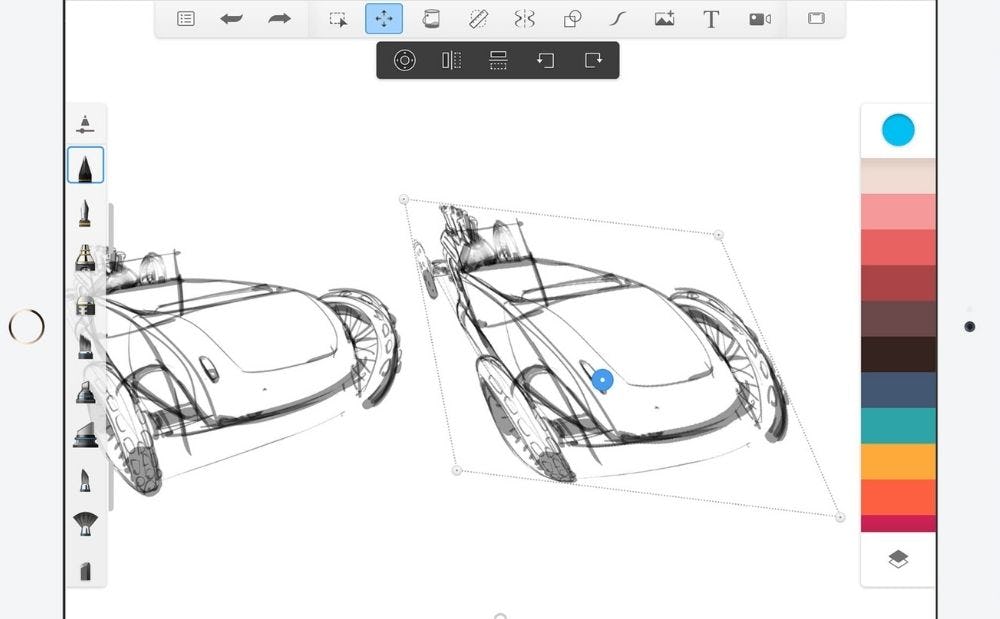Viewport: 1000px width, 619px height.
Task: Undo the last action
Action: pos(232,19)
